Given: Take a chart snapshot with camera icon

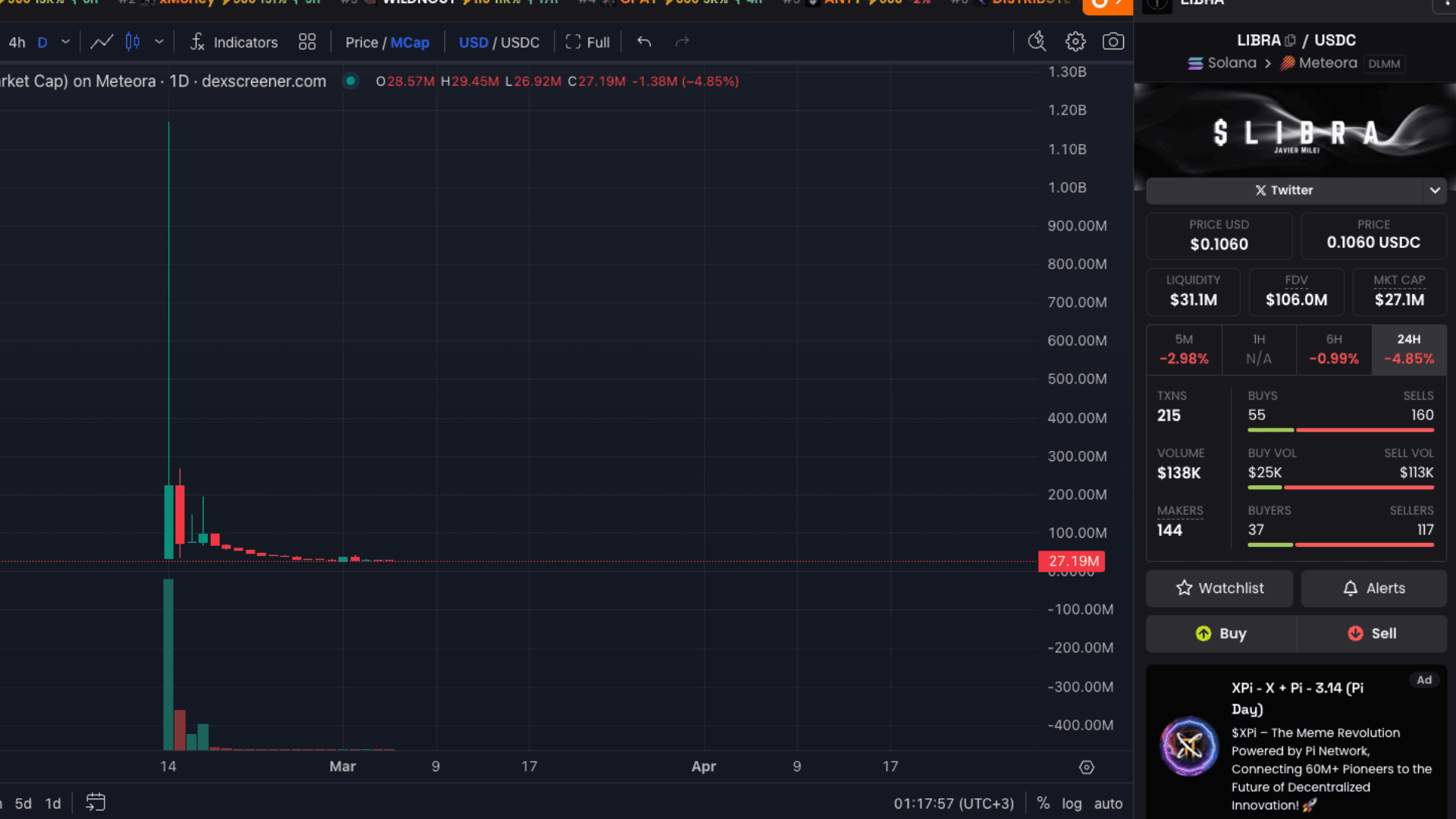Looking at the screenshot, I should point(1113,42).
